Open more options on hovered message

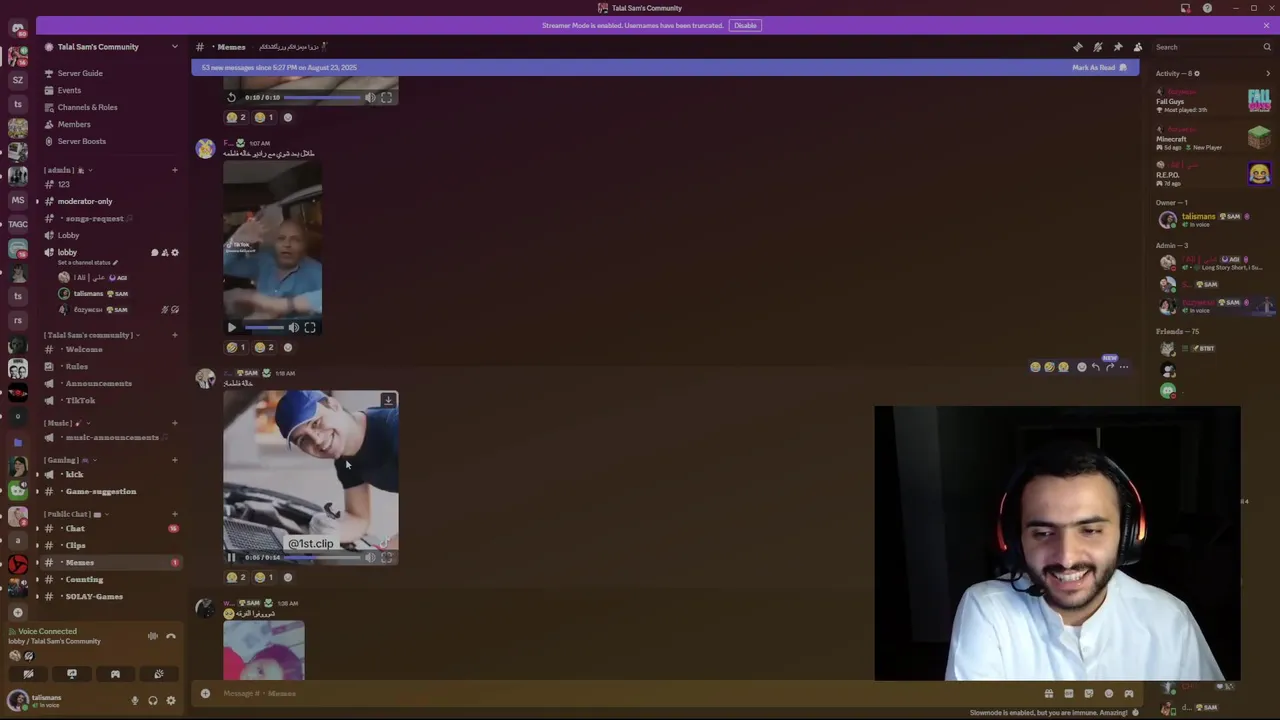(x=1124, y=367)
